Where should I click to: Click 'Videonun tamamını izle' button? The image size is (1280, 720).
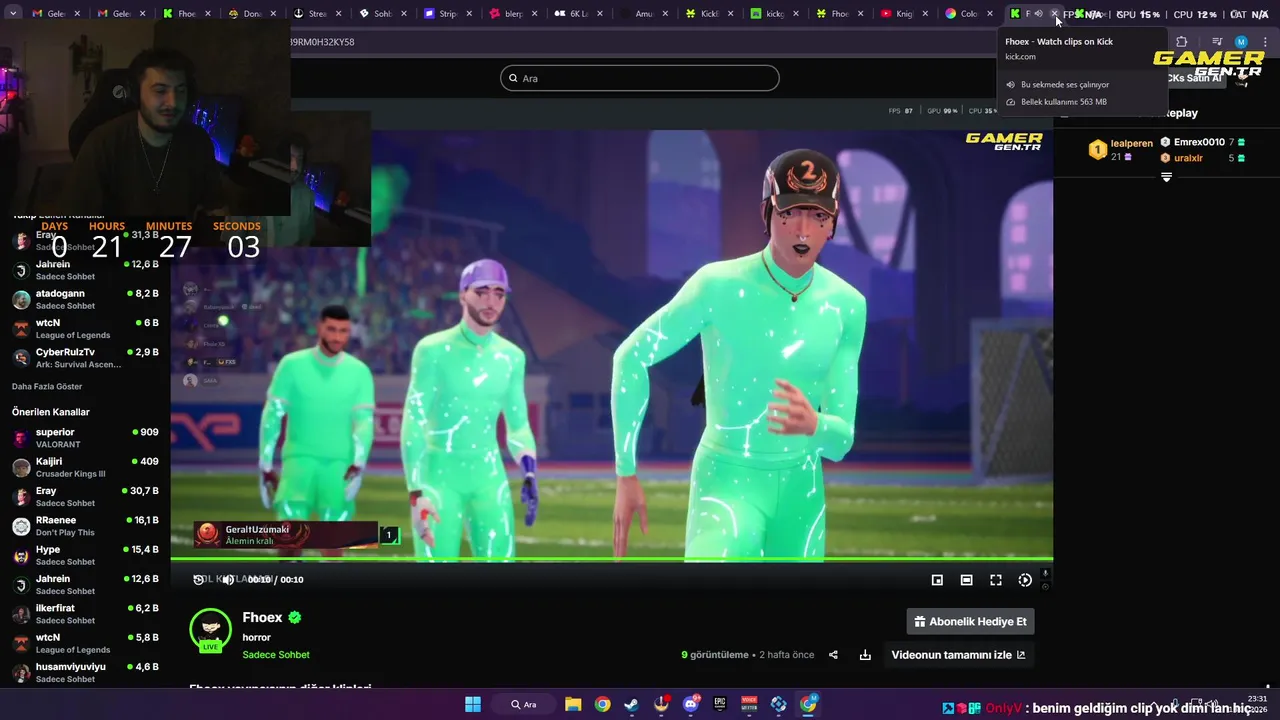[x=958, y=655]
